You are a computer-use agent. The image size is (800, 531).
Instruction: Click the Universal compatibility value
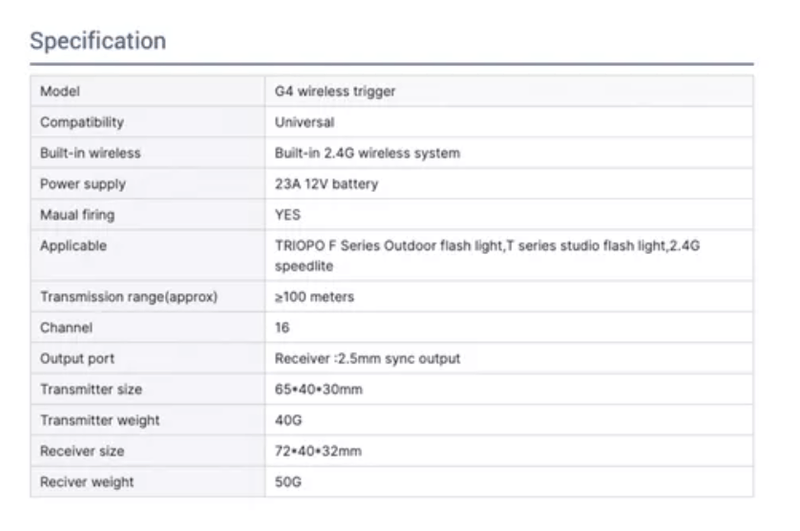click(x=305, y=122)
